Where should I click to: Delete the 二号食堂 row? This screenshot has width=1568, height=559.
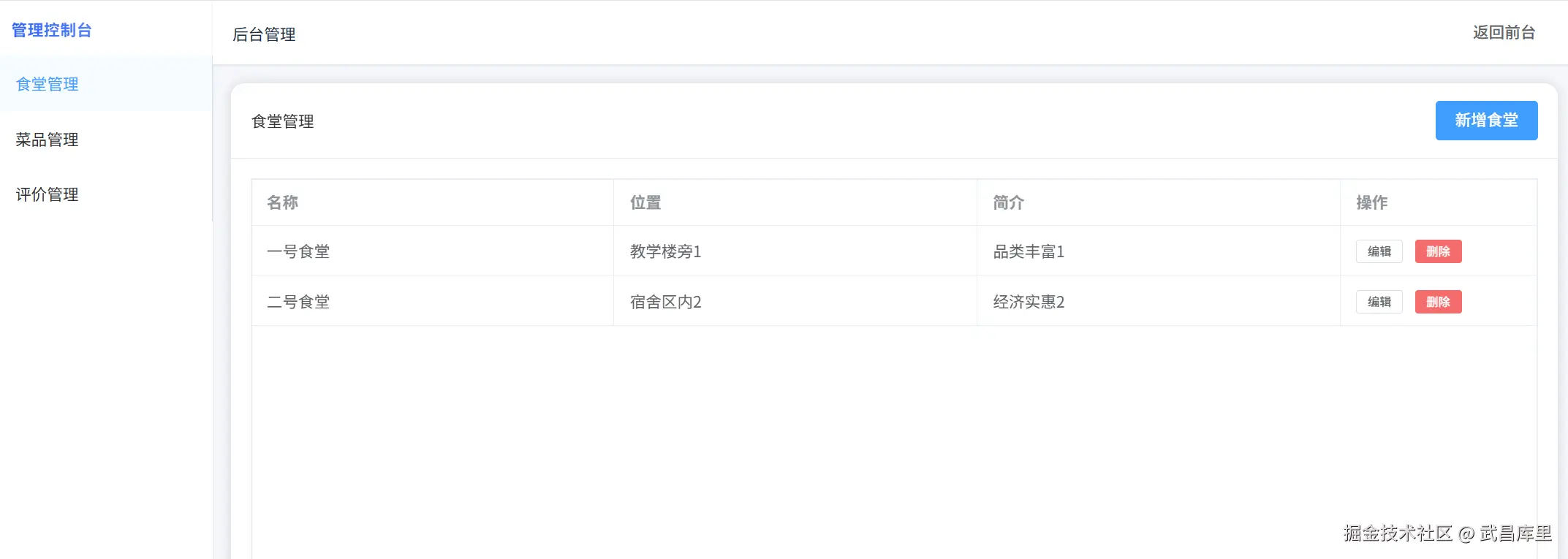click(x=1438, y=302)
